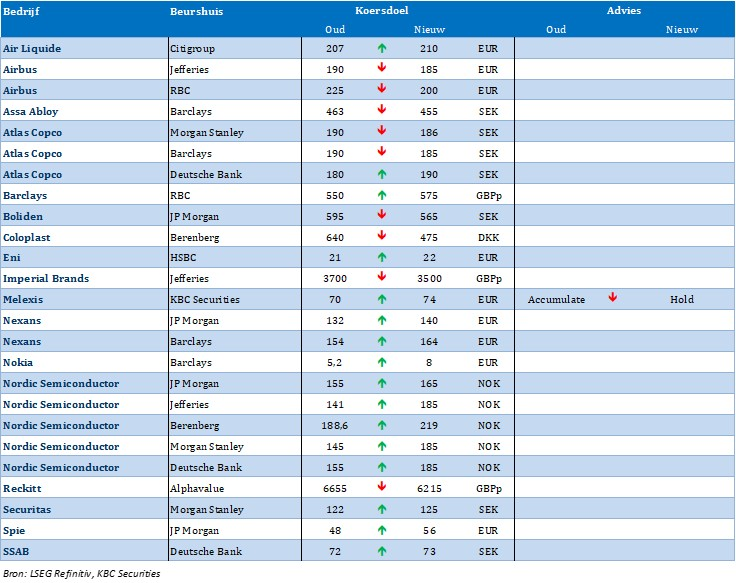Click the green up arrow for Nokia

point(382,363)
